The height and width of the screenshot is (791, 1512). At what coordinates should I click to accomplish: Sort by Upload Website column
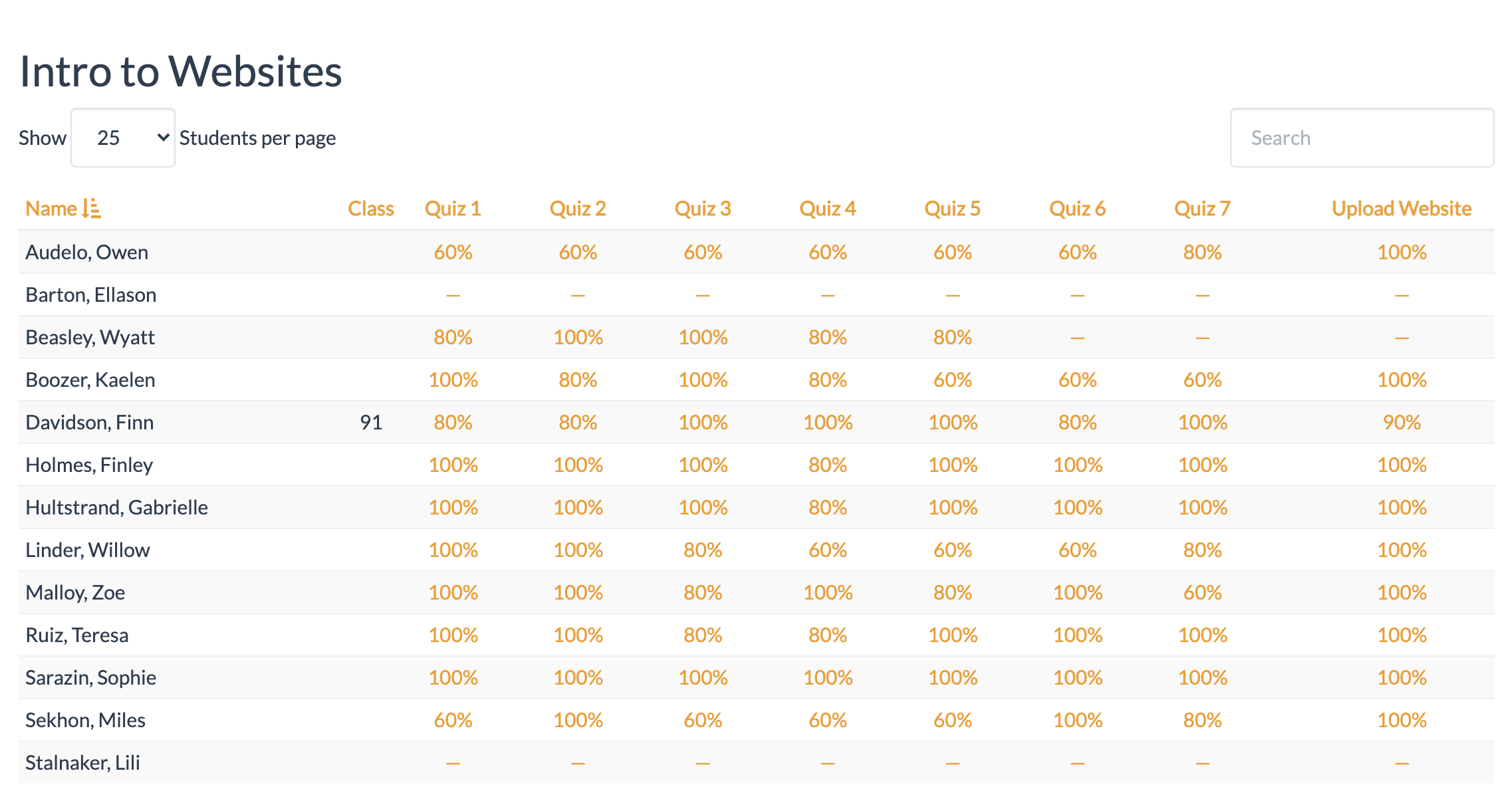pos(1402,209)
